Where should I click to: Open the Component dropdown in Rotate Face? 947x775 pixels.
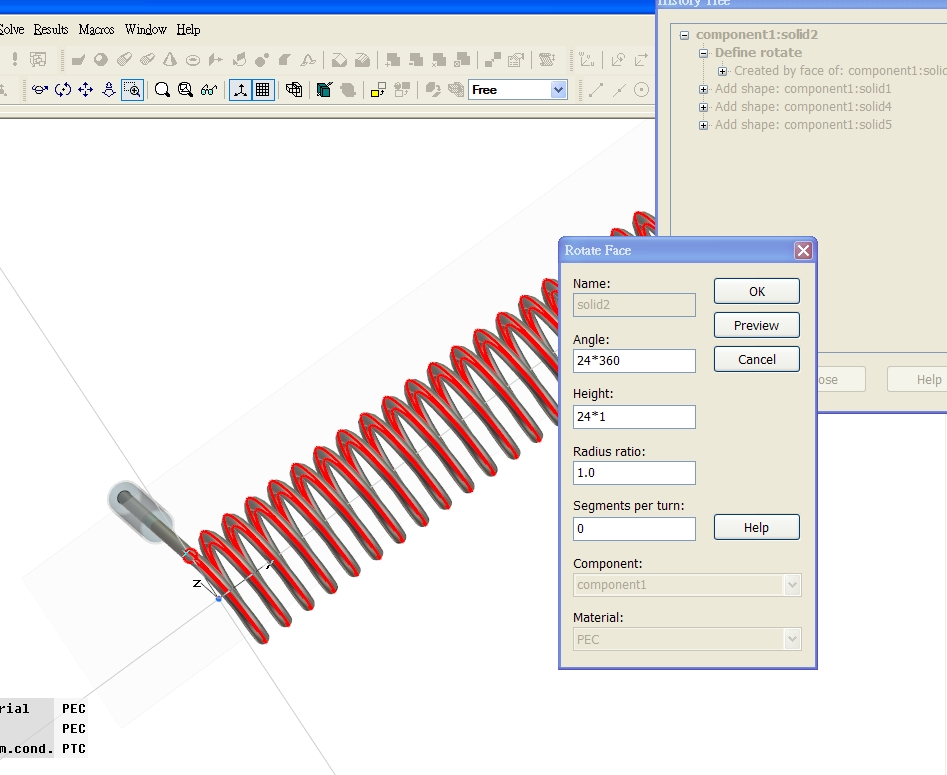pos(792,585)
